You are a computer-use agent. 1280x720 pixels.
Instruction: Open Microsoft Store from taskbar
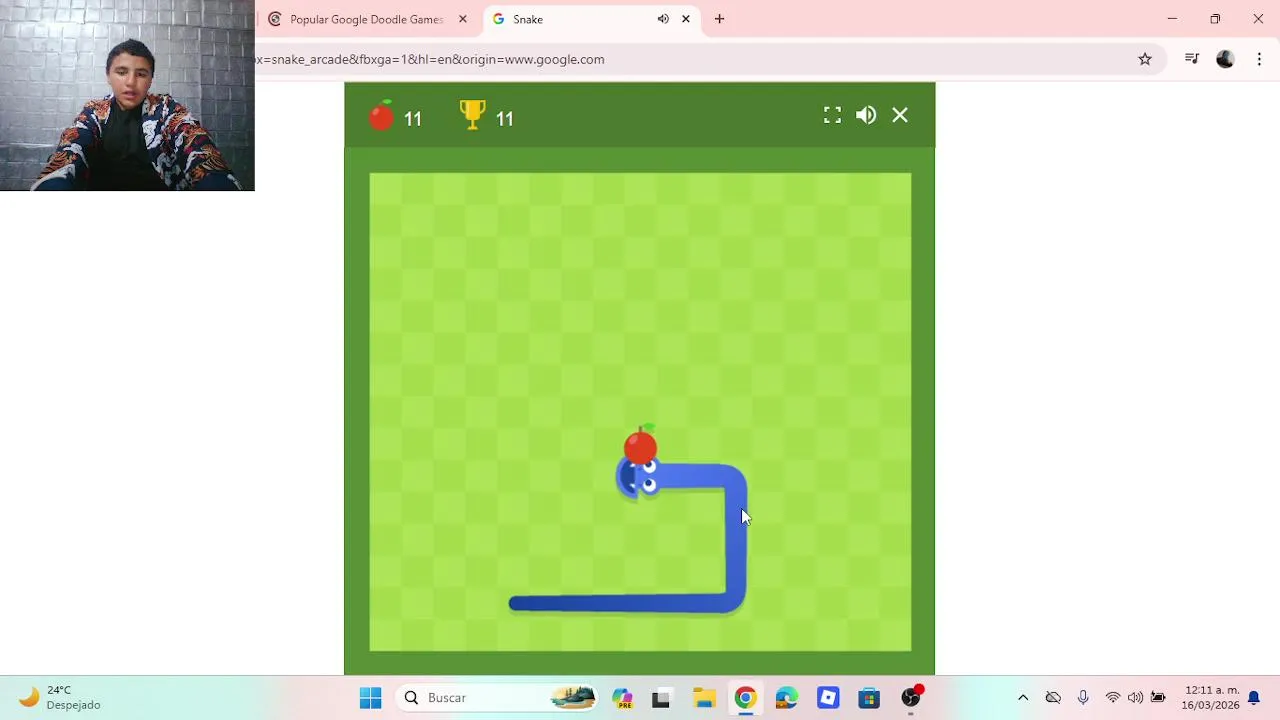[869, 698]
